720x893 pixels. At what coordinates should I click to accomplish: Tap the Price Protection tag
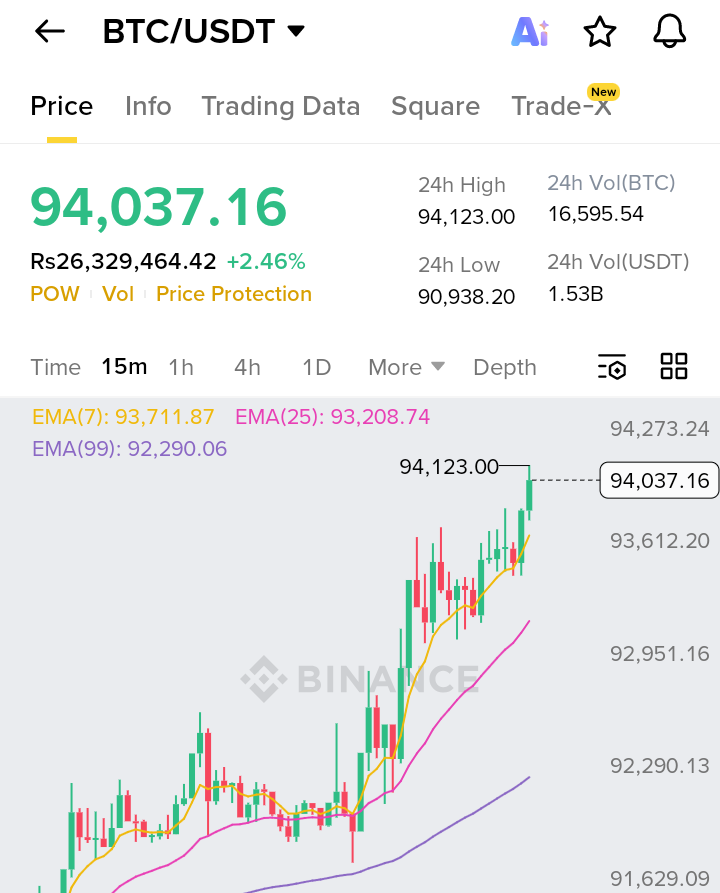[234, 294]
